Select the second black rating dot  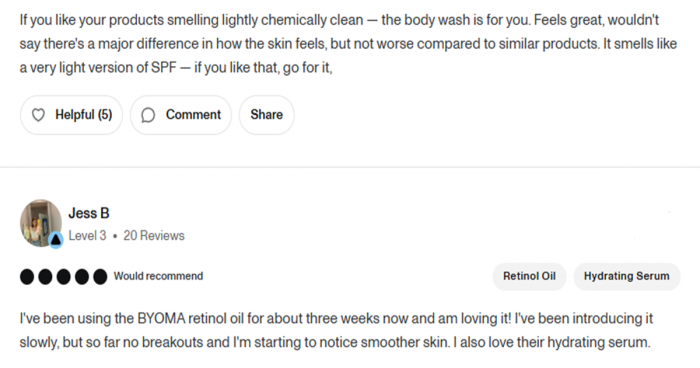click(45, 276)
